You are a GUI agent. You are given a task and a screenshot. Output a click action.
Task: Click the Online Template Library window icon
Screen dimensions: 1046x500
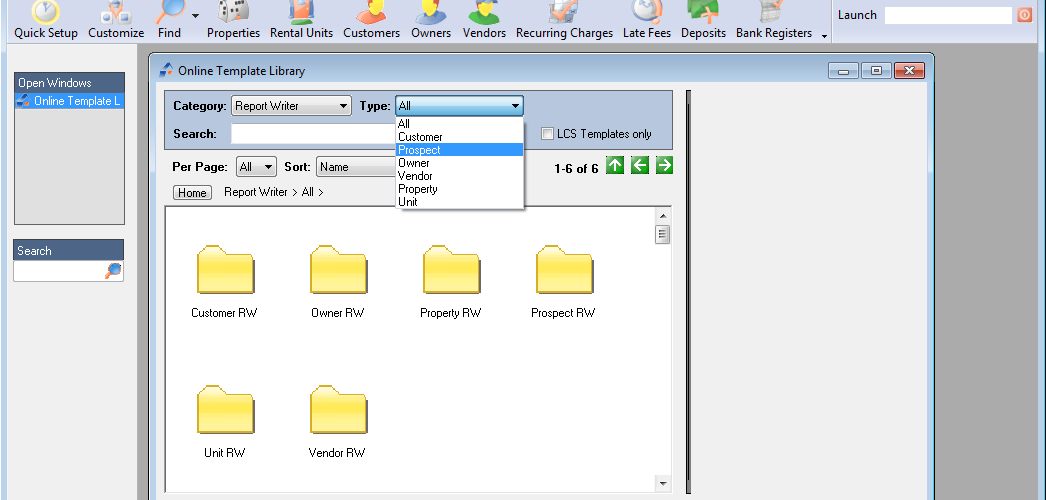point(166,70)
